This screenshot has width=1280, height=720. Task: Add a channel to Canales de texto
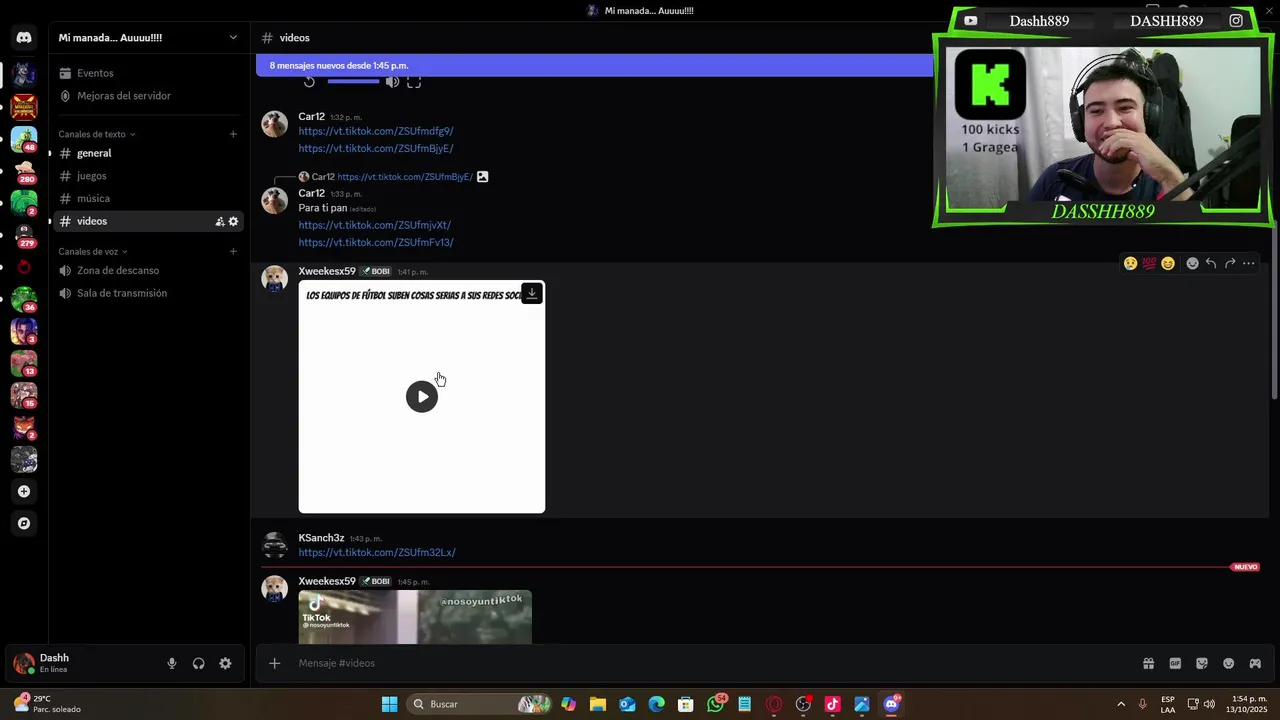(x=233, y=134)
